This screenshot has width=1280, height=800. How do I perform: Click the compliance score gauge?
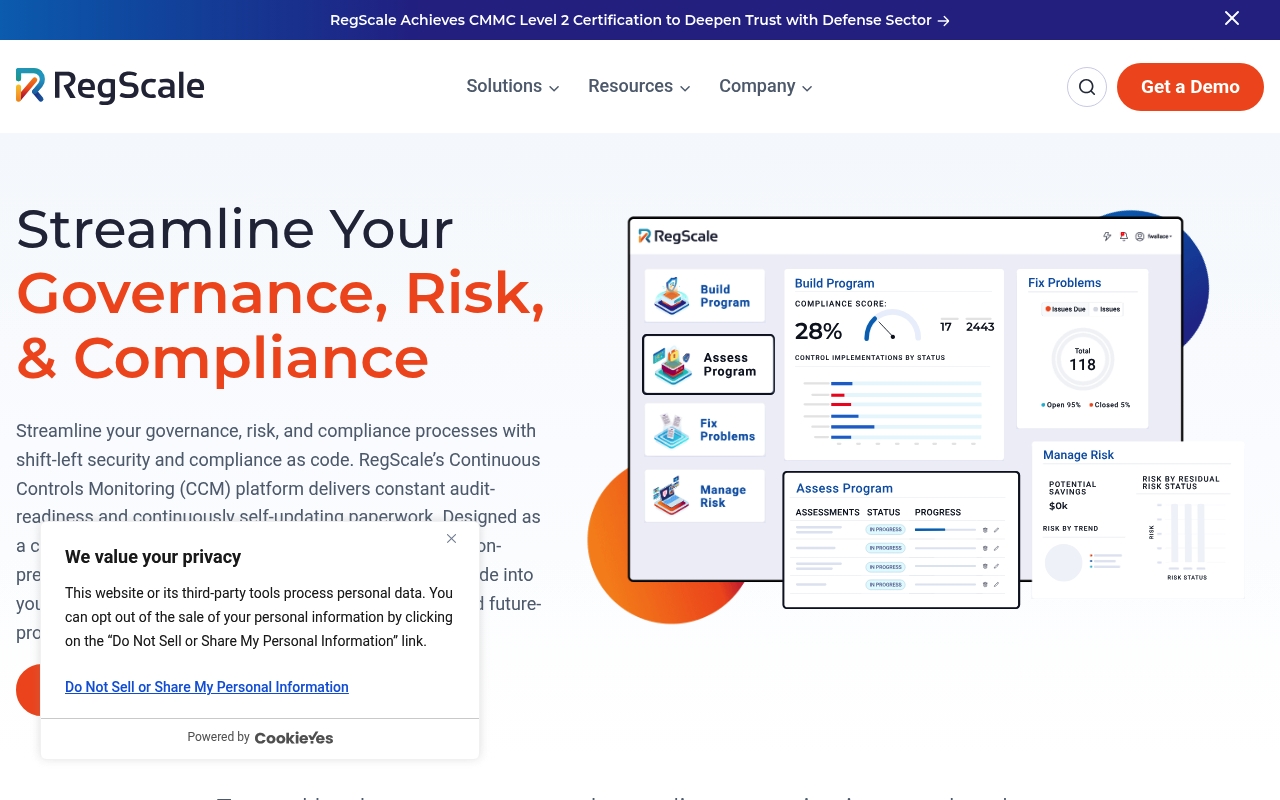(x=892, y=326)
